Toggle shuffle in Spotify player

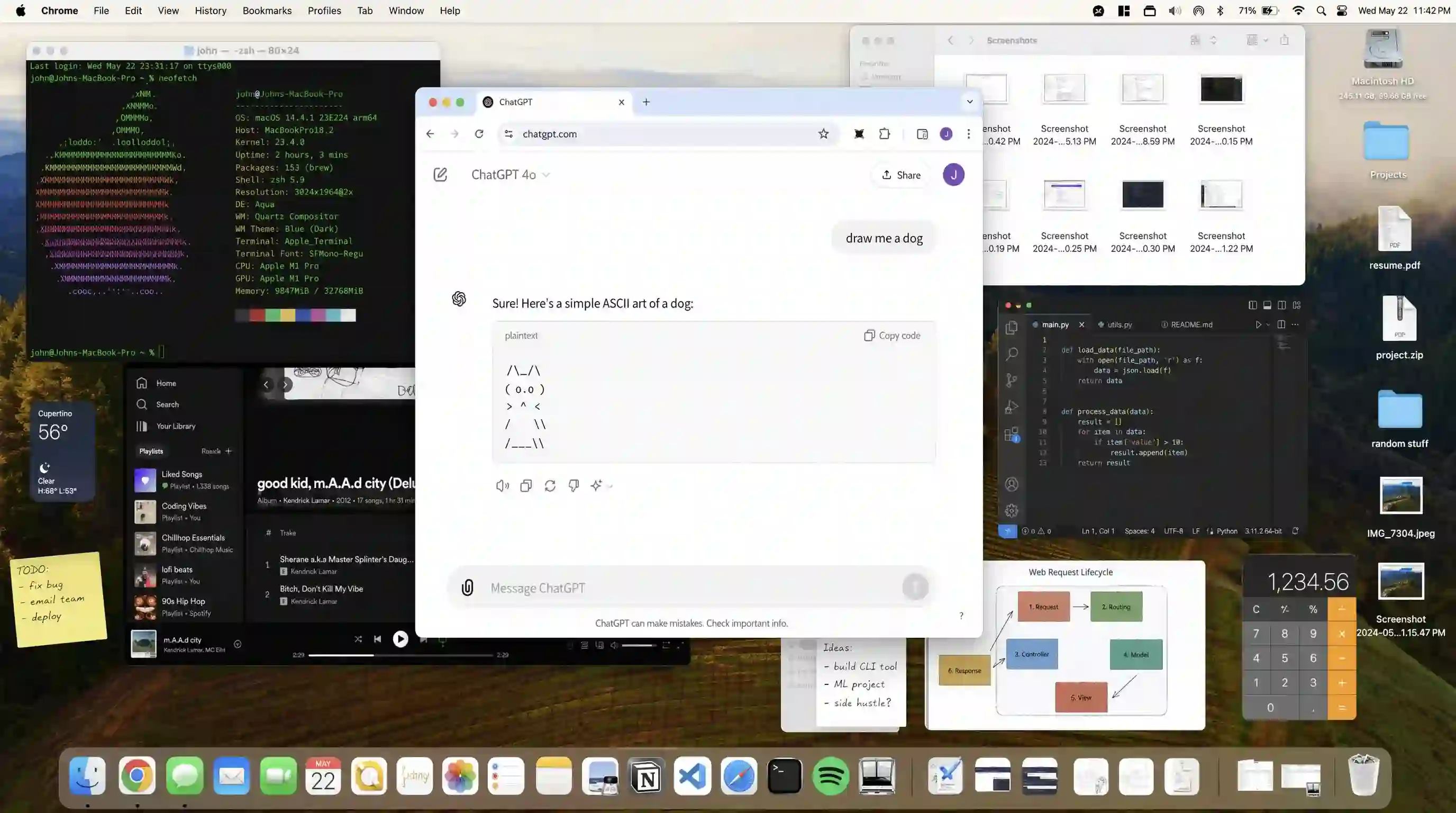(358, 639)
